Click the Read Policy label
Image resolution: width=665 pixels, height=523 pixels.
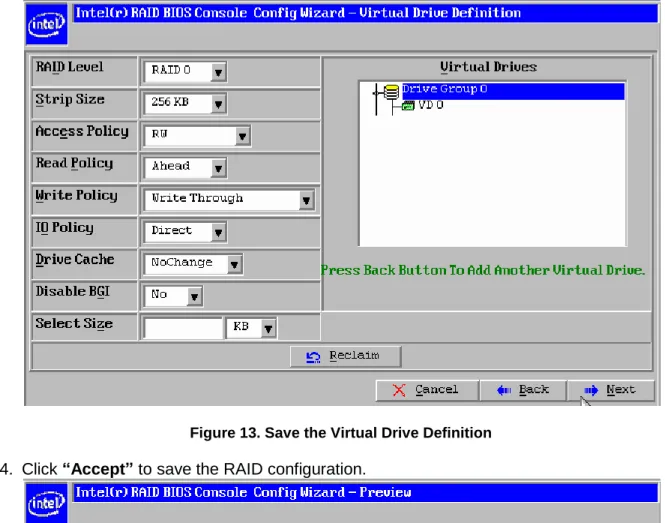(75, 164)
